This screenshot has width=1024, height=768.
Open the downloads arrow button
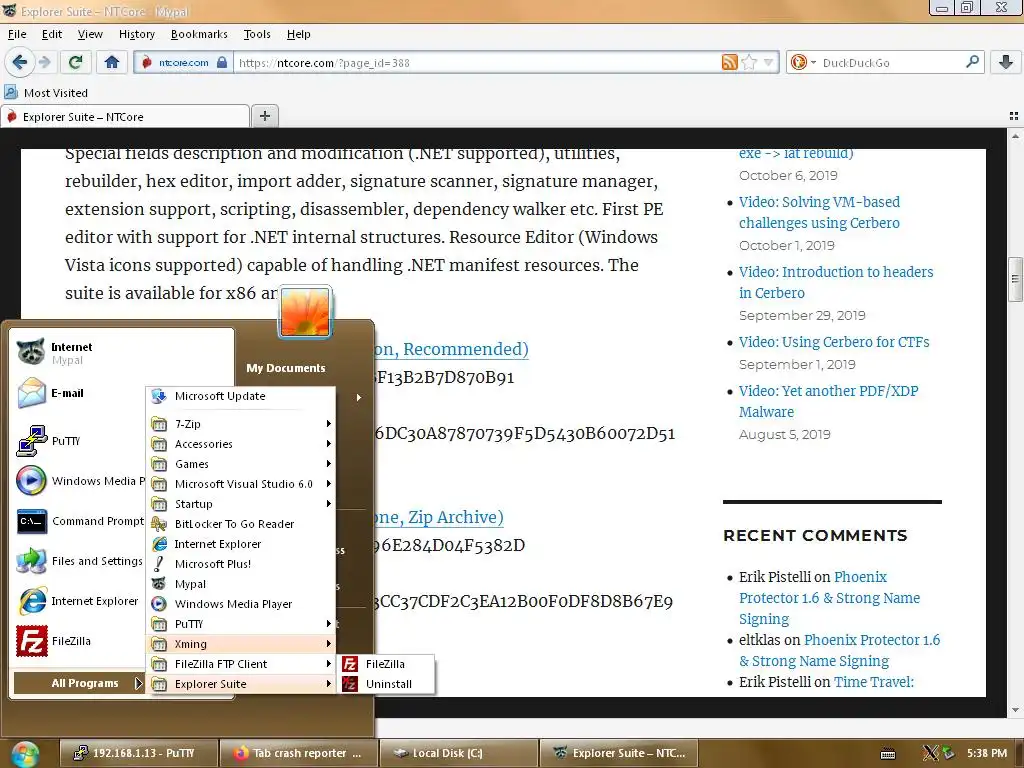coord(1006,62)
